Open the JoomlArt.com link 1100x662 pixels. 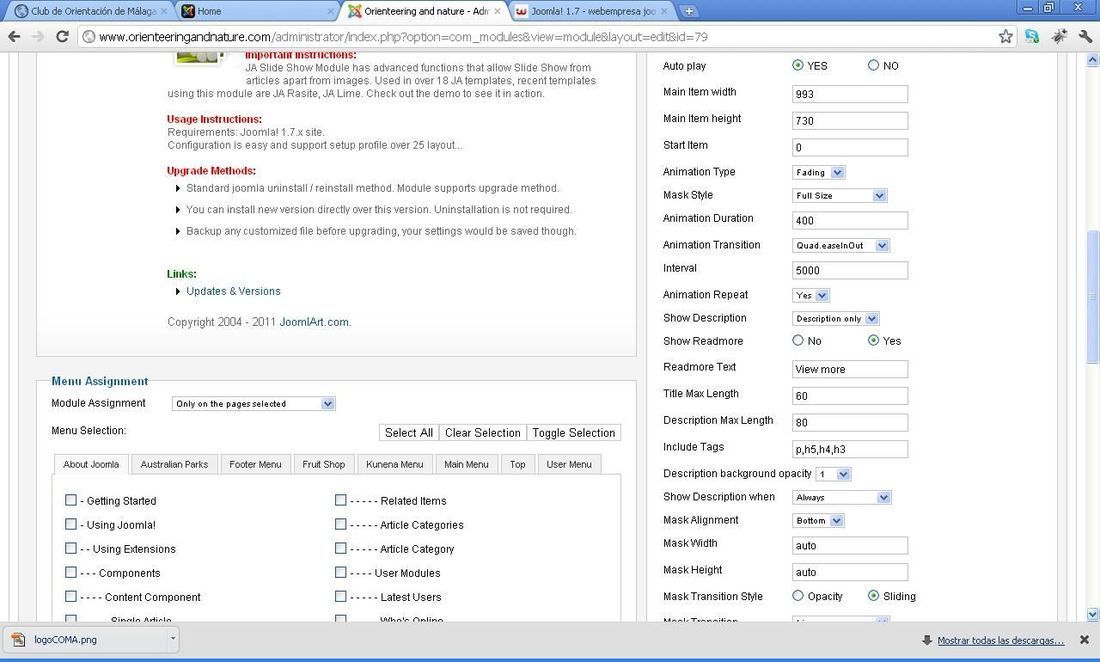(x=314, y=322)
